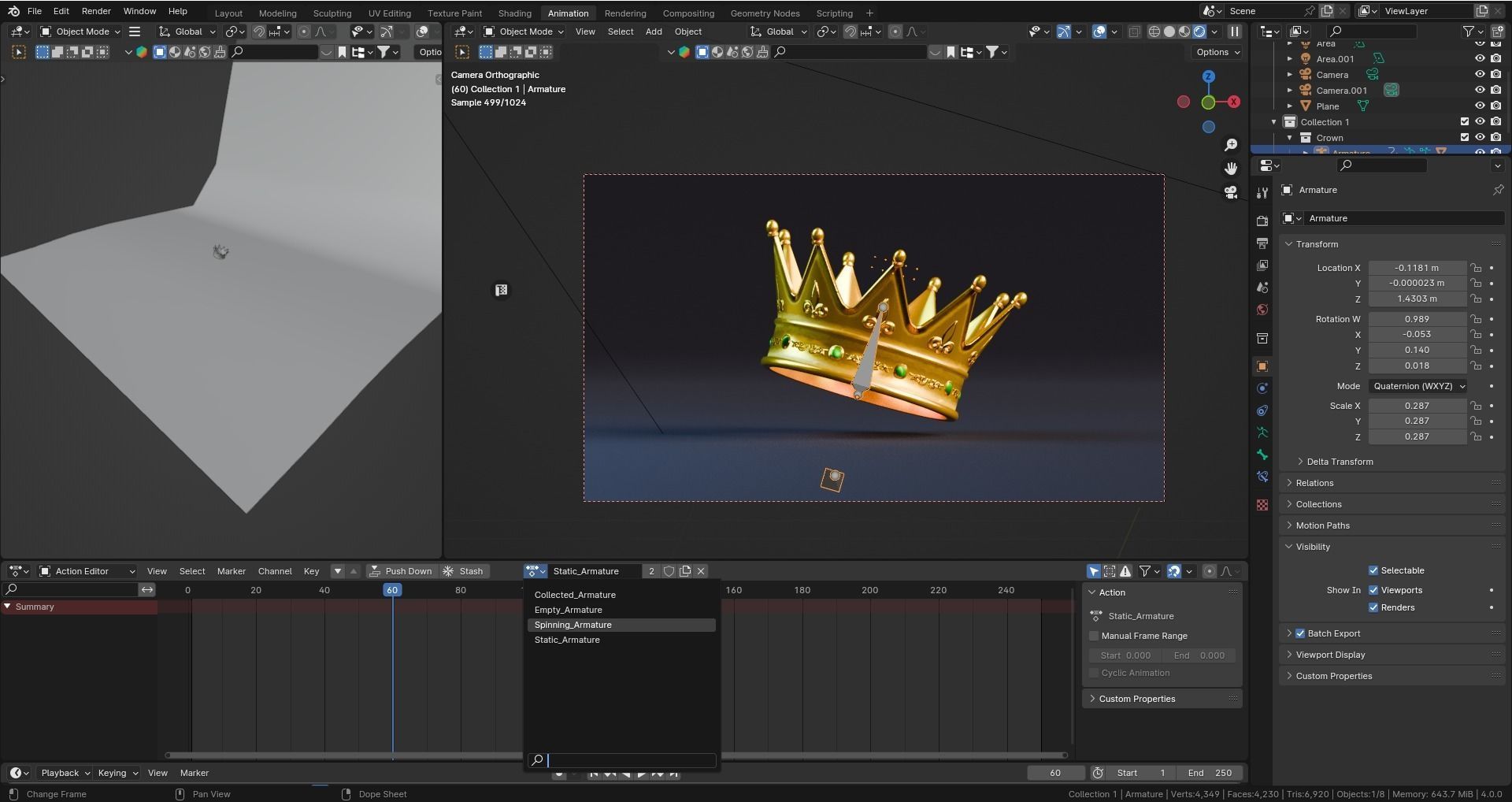
Task: Uncheck Selectable in Visibility panel
Action: point(1373,570)
